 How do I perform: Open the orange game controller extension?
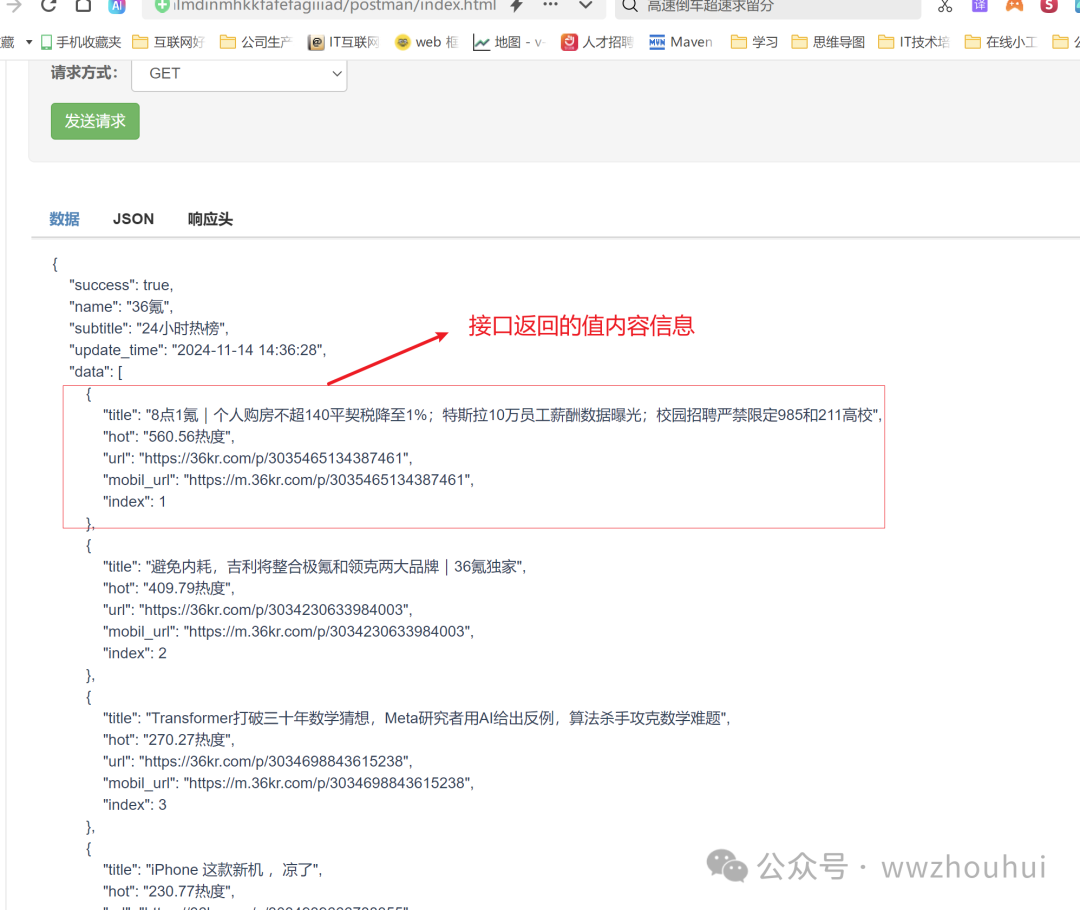click(1014, 6)
